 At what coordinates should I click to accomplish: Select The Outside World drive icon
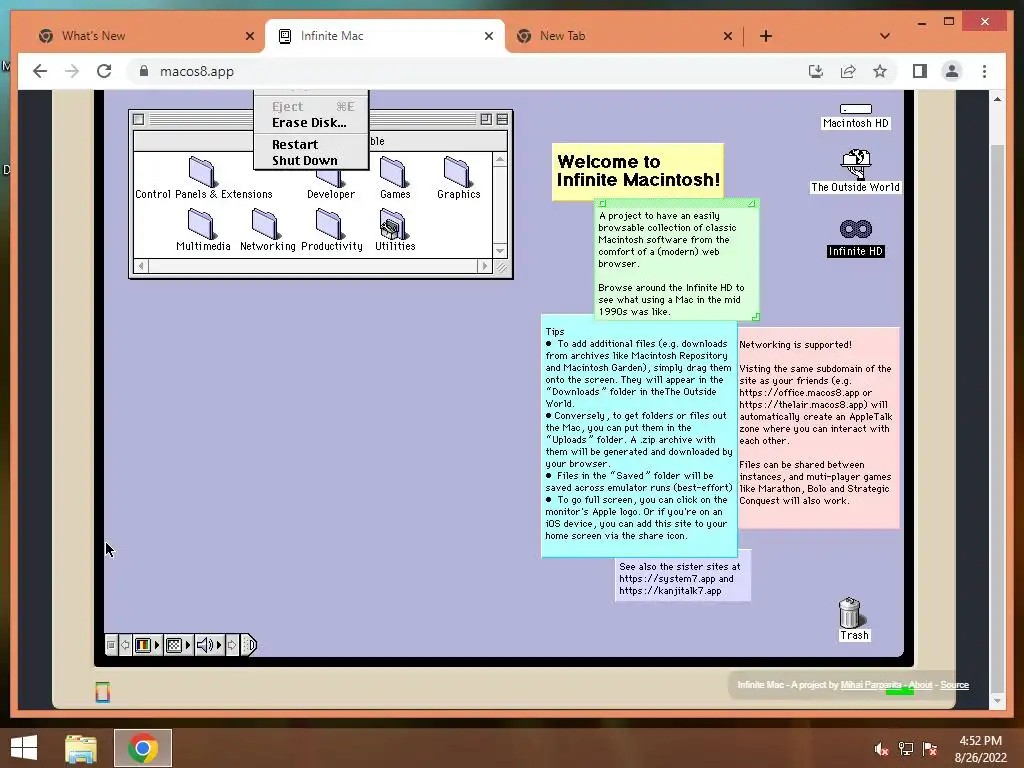(856, 171)
